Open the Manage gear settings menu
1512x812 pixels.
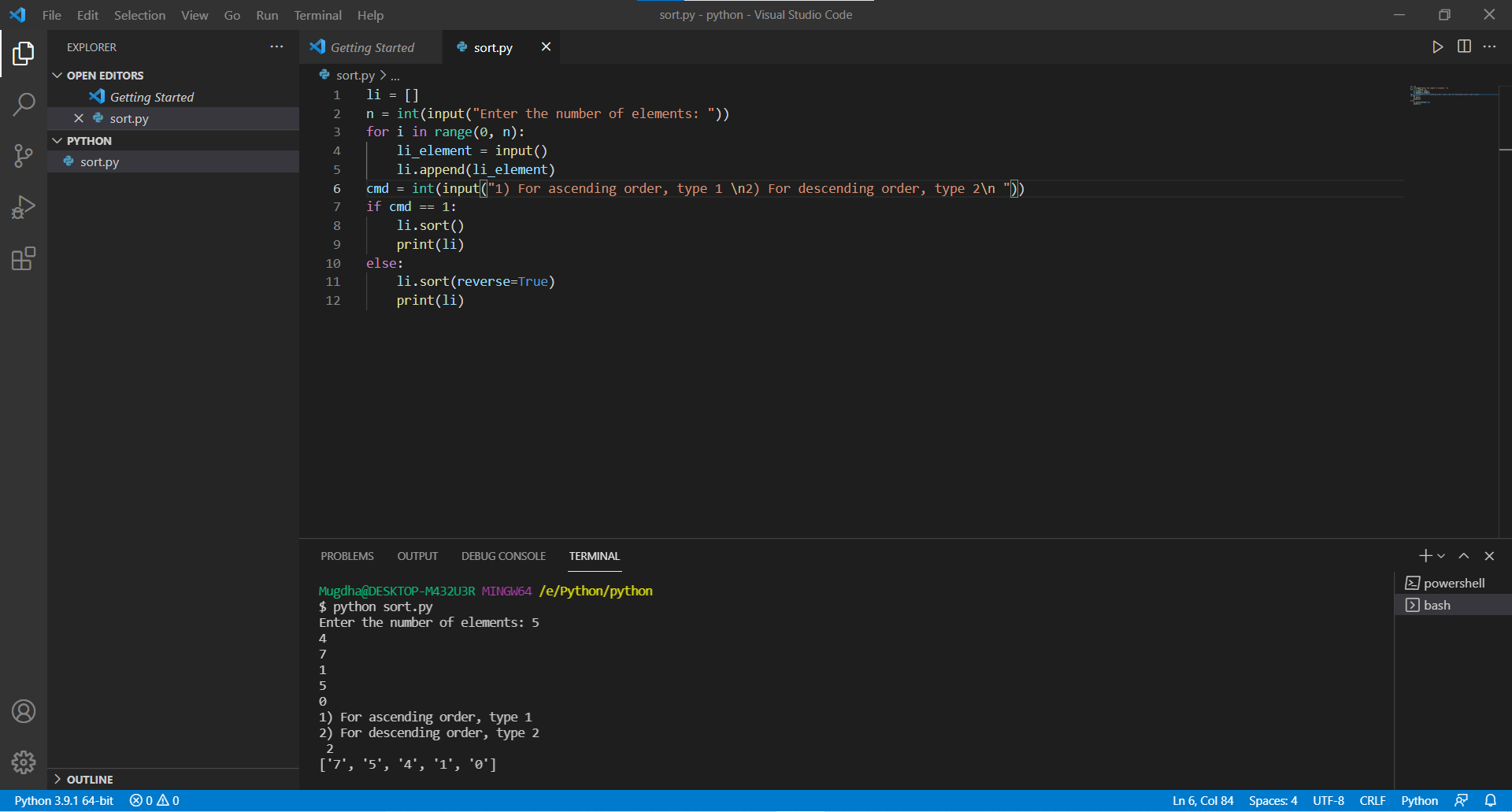pyautogui.click(x=24, y=762)
